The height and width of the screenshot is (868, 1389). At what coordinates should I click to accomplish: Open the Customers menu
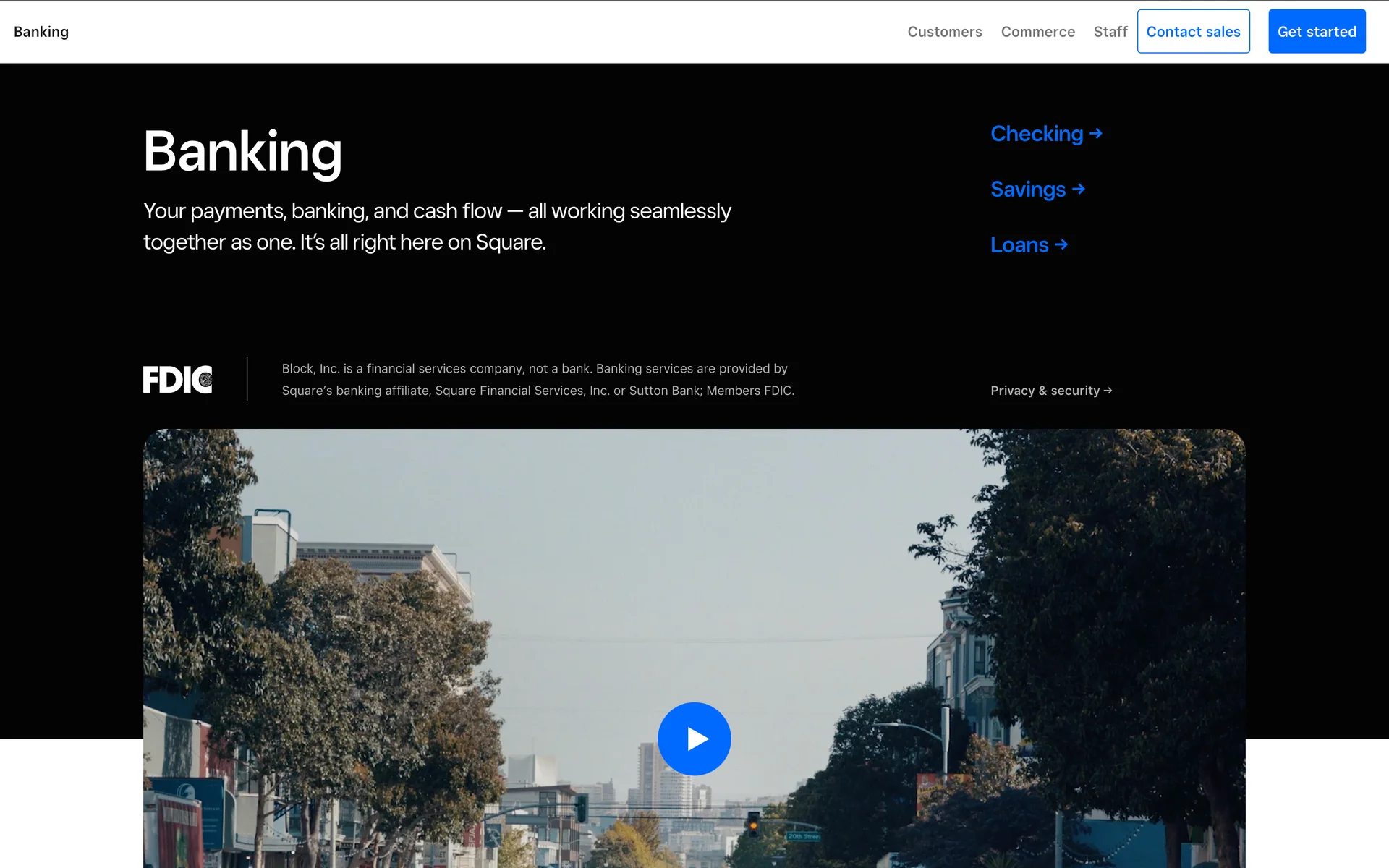pos(944,32)
